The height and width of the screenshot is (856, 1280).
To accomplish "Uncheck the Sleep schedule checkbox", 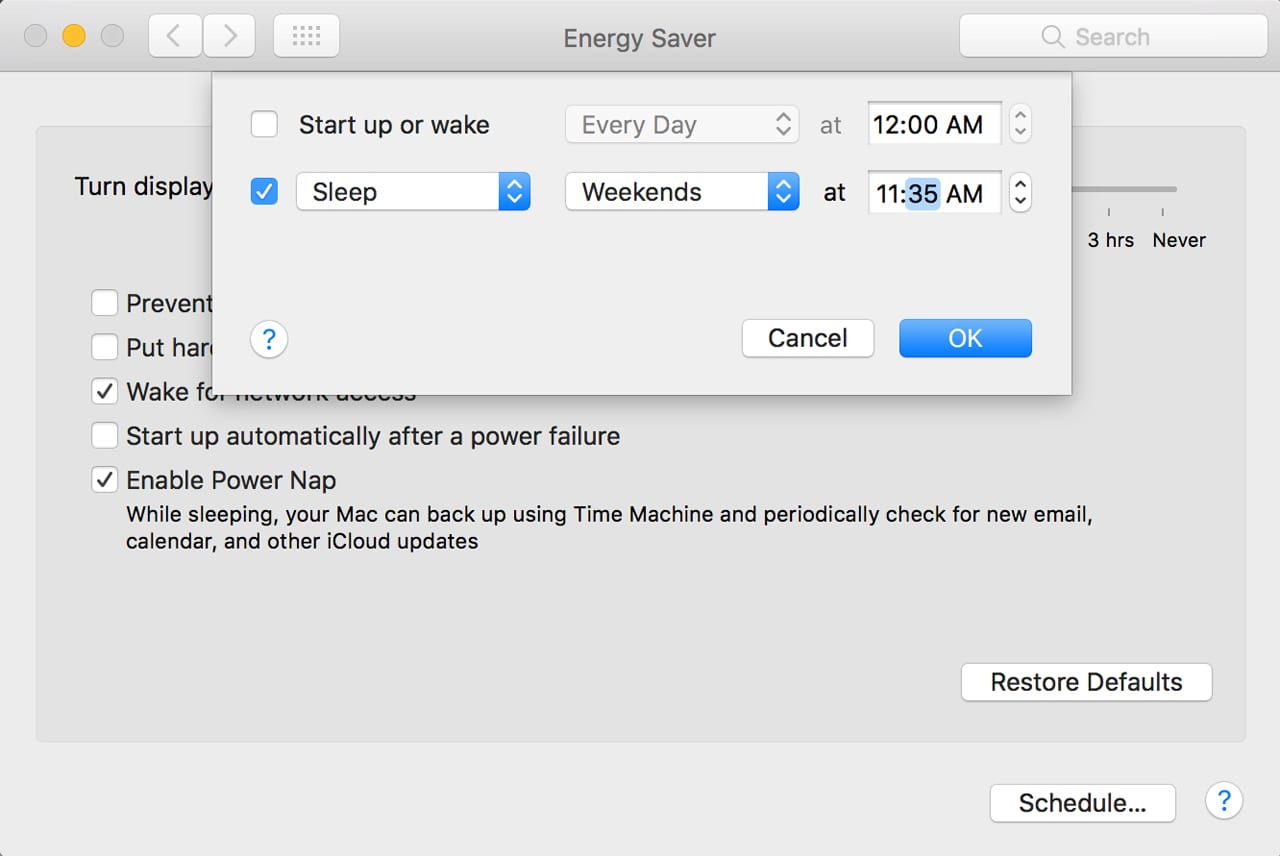I will pos(264,192).
